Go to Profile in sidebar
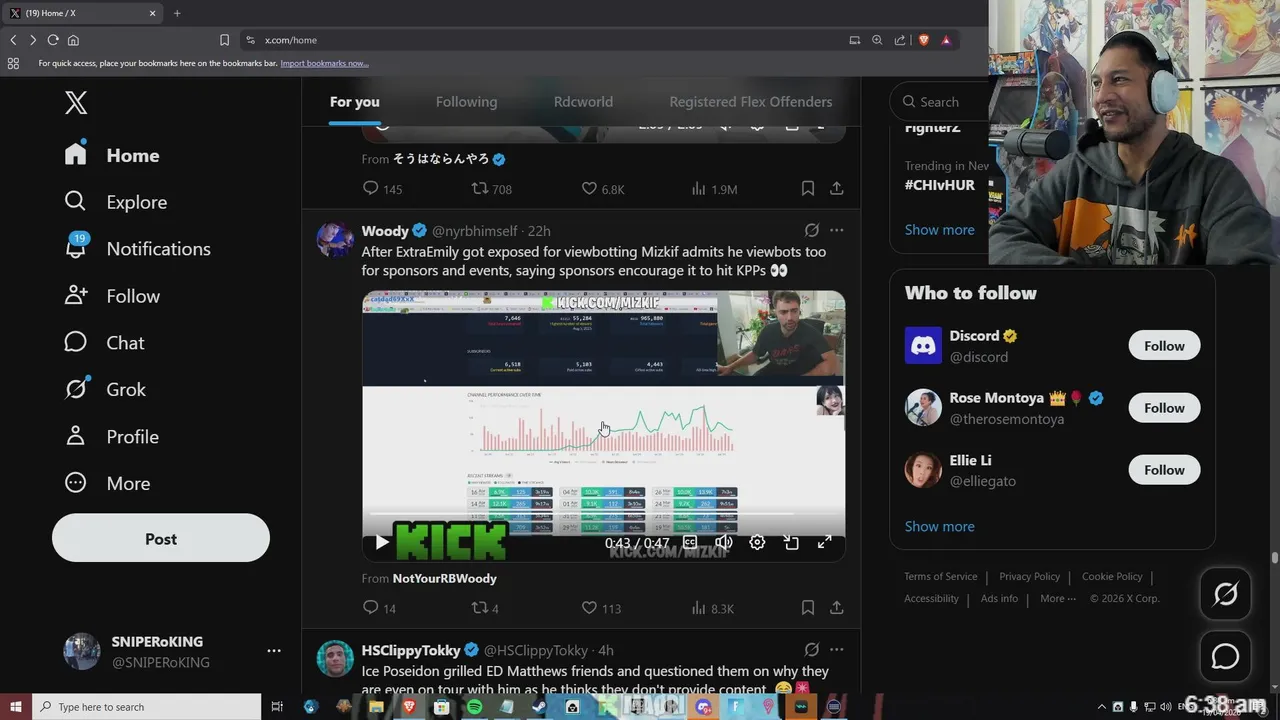Image resolution: width=1280 pixels, height=720 pixels. pyautogui.click(x=111, y=436)
